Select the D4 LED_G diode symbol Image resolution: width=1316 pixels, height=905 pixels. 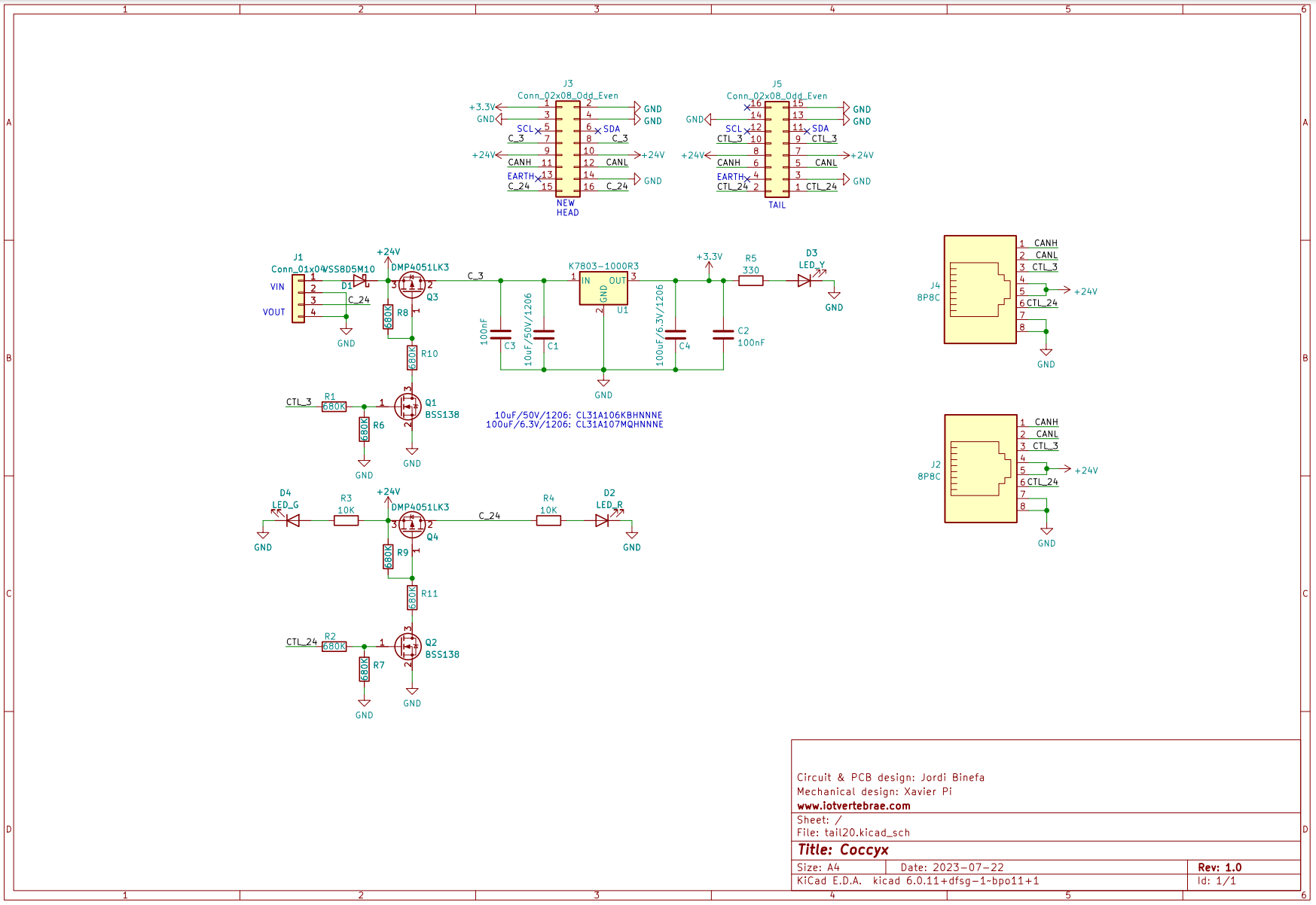[x=291, y=520]
